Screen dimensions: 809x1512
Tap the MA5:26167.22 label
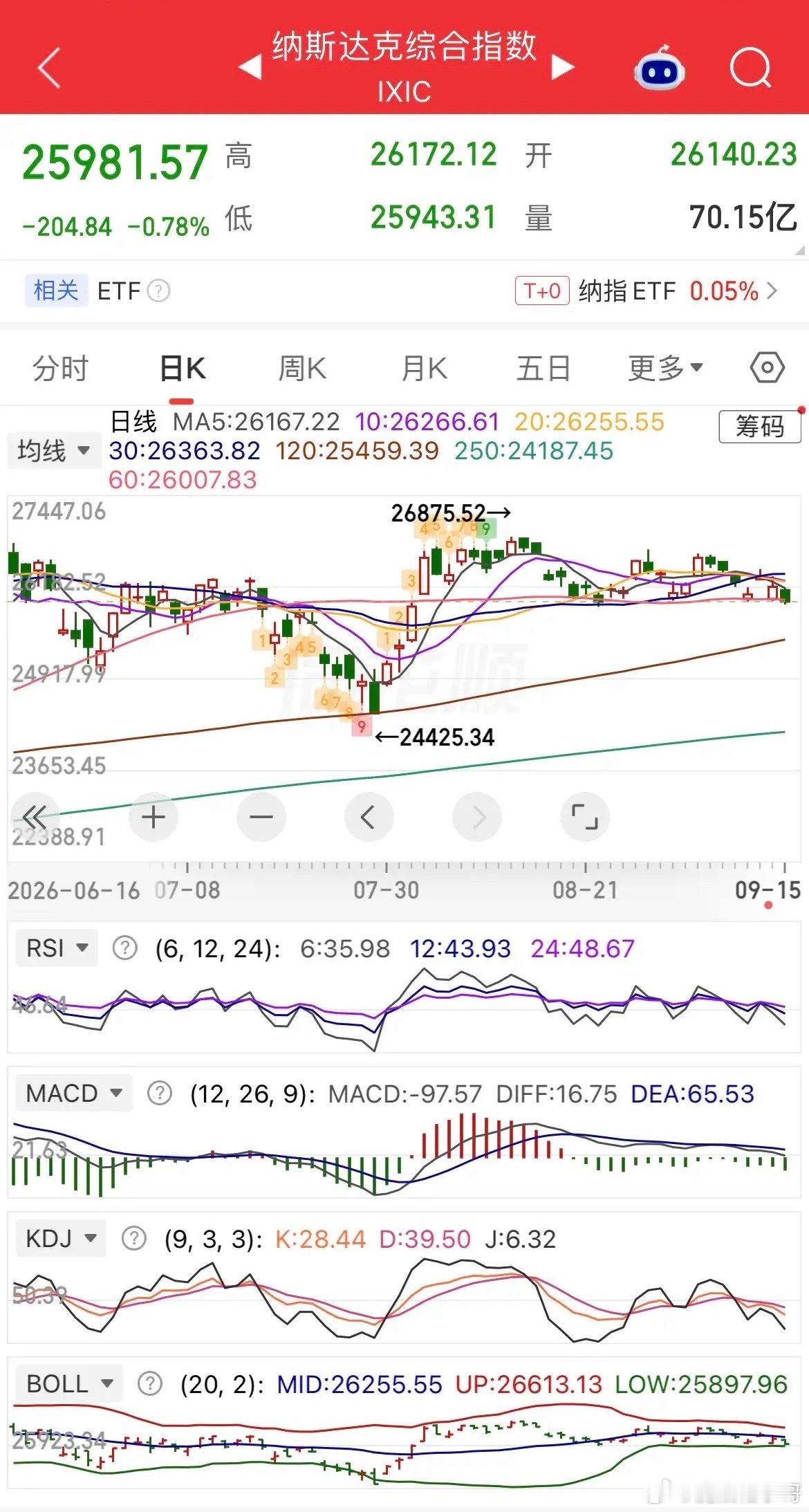256,422
